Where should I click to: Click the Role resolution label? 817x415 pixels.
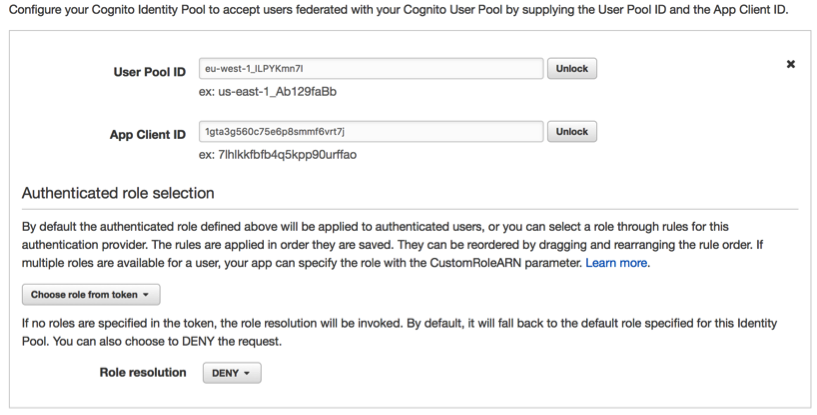pyautogui.click(x=141, y=372)
